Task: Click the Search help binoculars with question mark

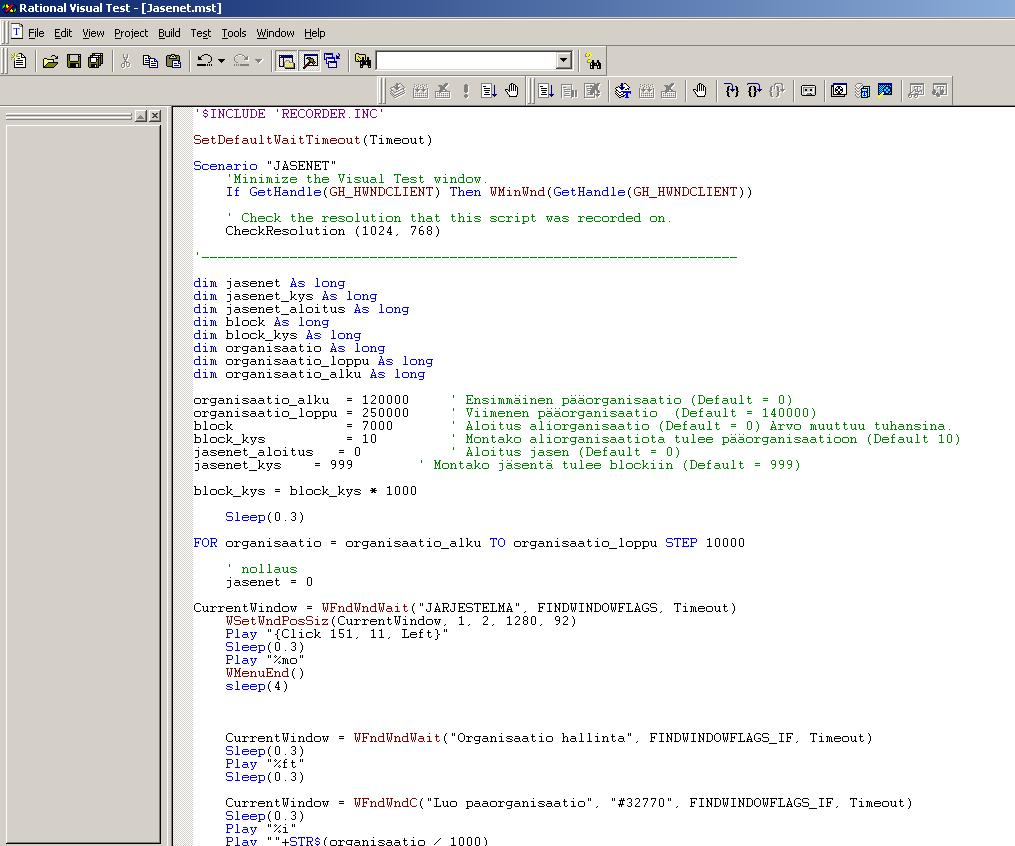Action: coord(593,61)
